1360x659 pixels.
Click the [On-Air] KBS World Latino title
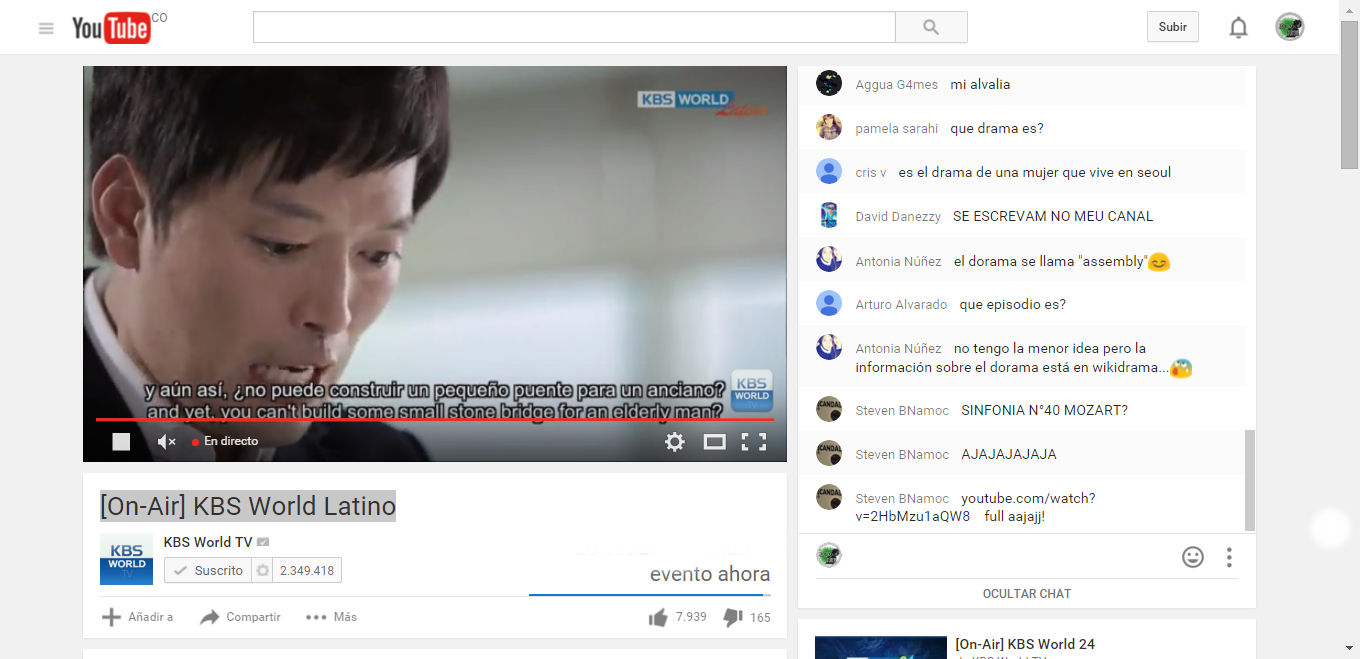coord(248,506)
